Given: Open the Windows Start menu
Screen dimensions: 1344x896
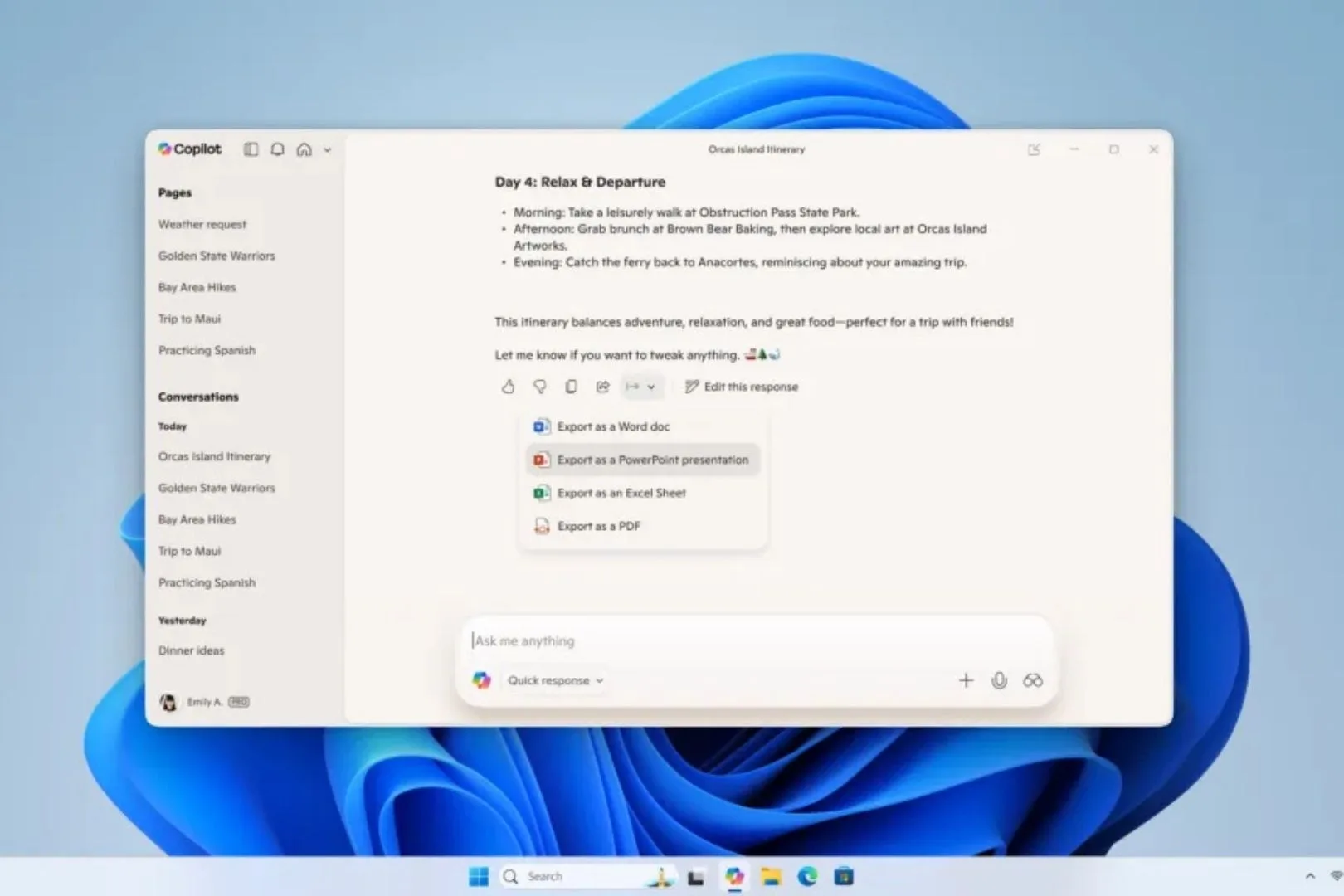Looking at the screenshot, I should (479, 876).
